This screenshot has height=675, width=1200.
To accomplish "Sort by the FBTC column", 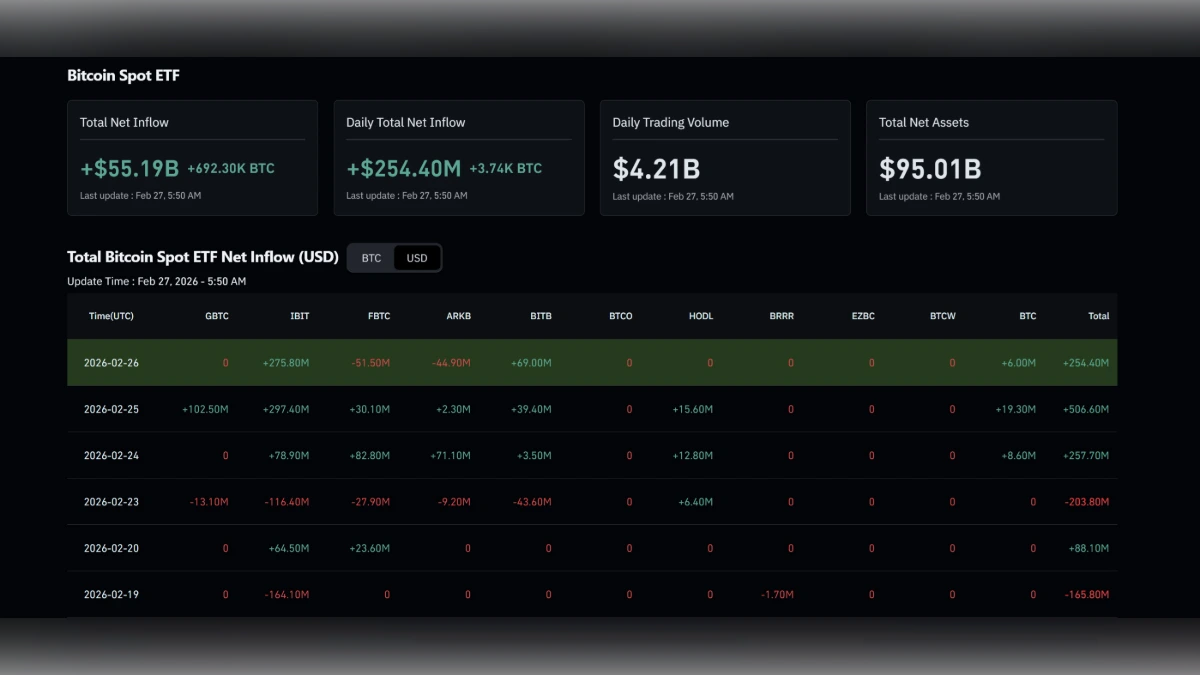I will pyautogui.click(x=379, y=315).
